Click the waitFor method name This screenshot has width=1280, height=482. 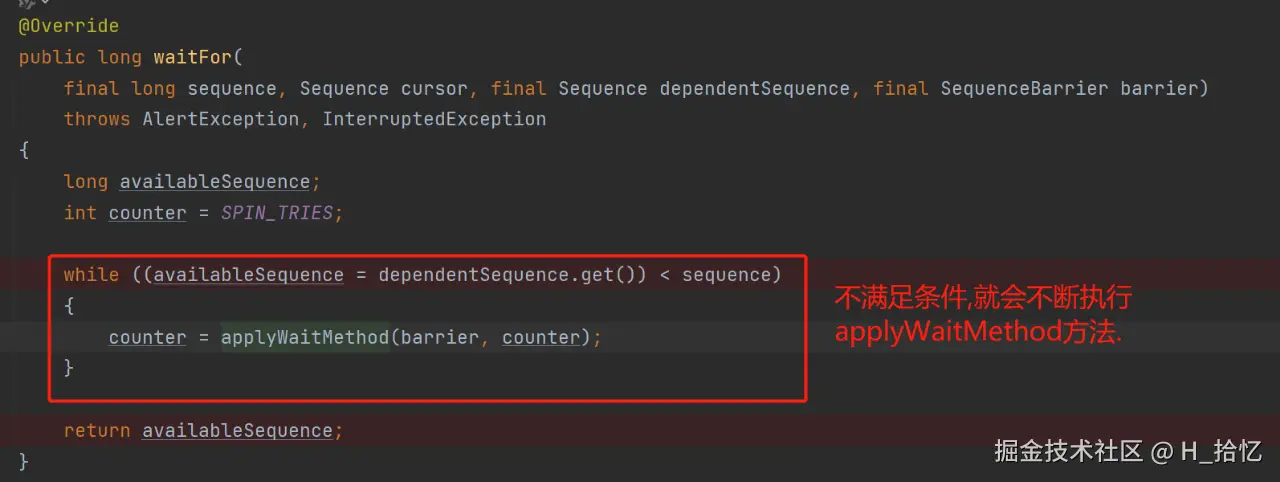point(192,57)
